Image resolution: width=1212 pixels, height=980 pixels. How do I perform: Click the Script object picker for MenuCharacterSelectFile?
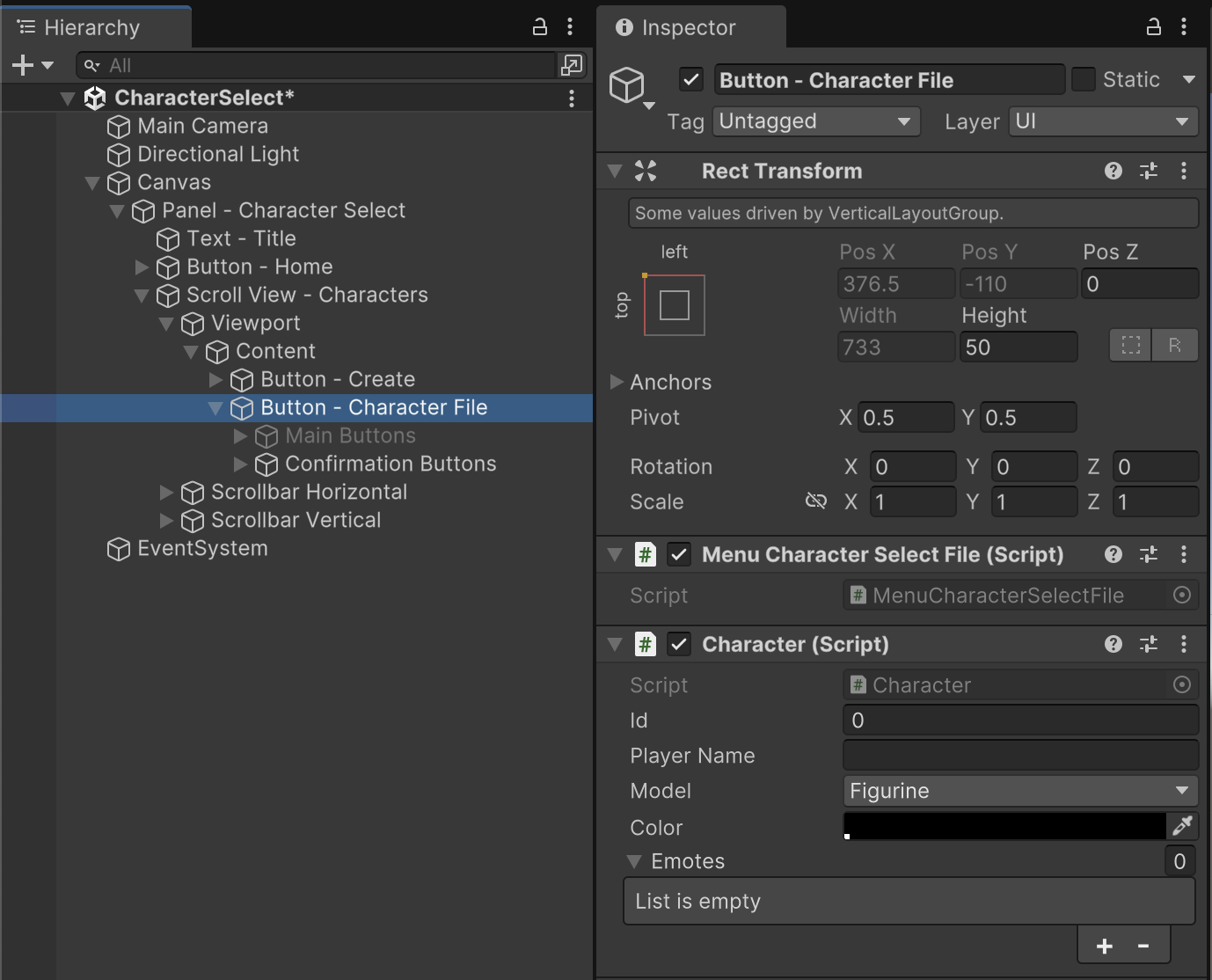coord(1182,596)
